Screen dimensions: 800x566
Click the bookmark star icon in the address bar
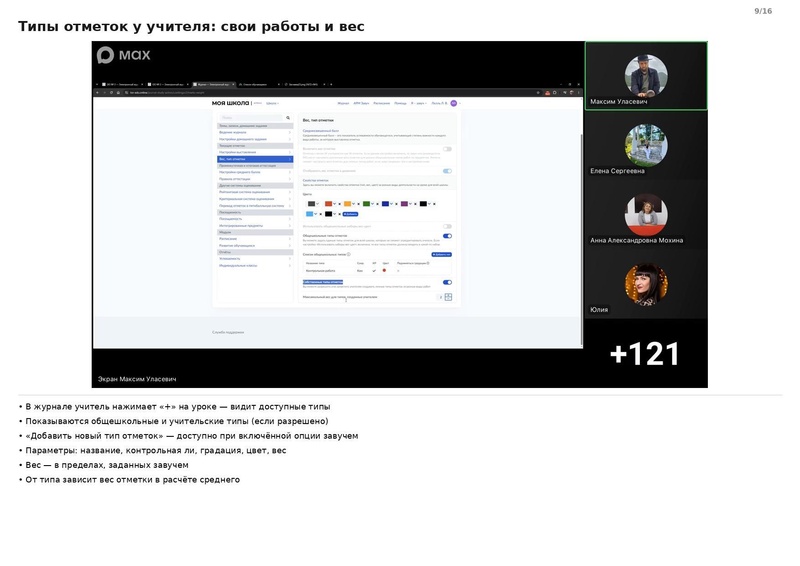point(538,93)
